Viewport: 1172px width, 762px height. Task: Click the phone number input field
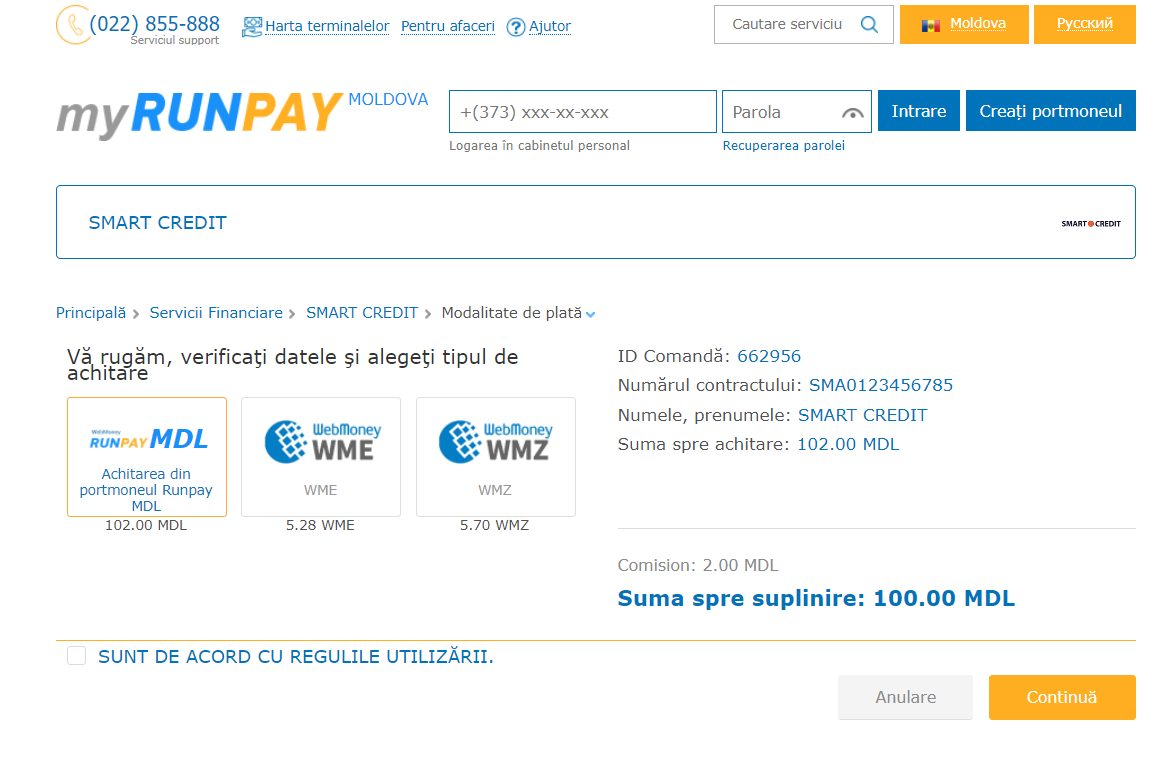click(583, 111)
